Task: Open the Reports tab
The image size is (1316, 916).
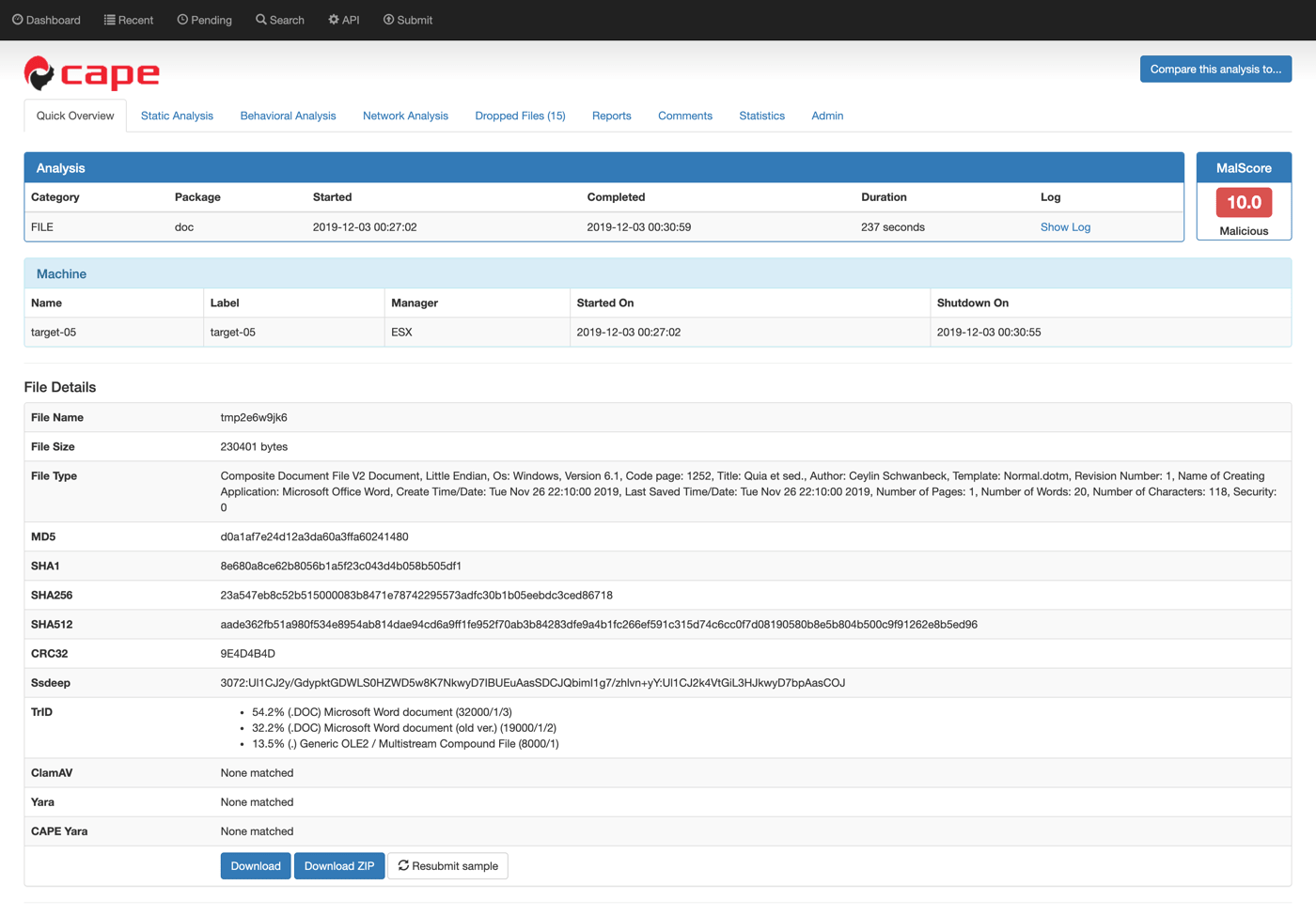Action: coord(611,116)
